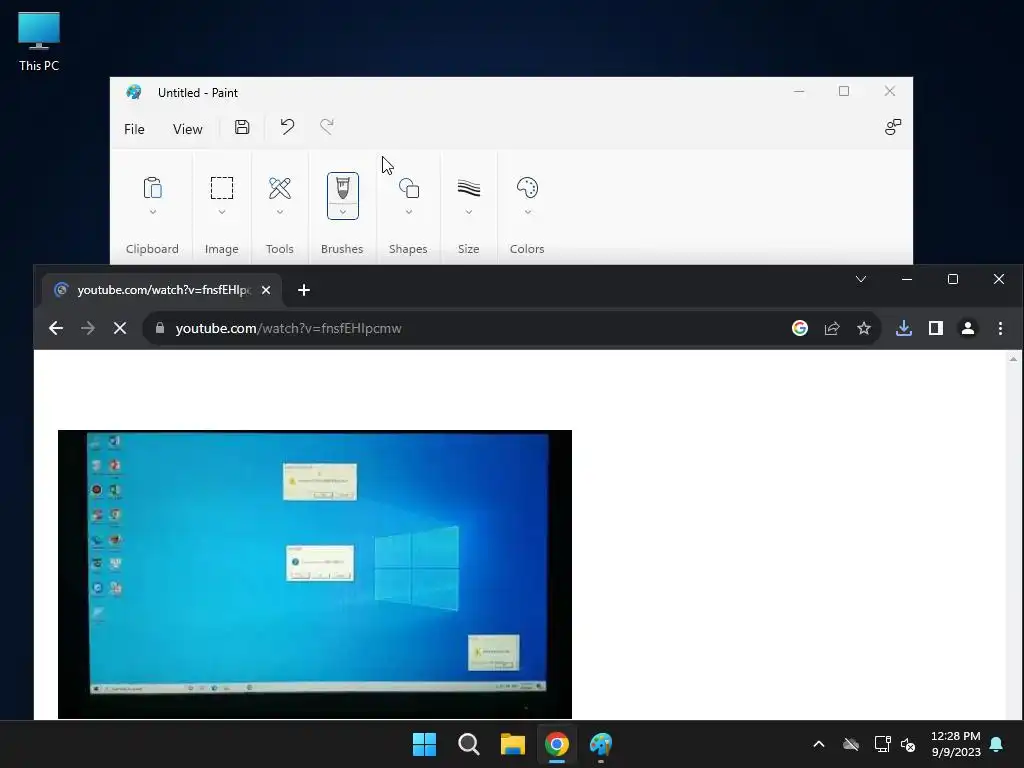The width and height of the screenshot is (1024, 768).
Task: Click the network status tray icon
Action: point(882,744)
